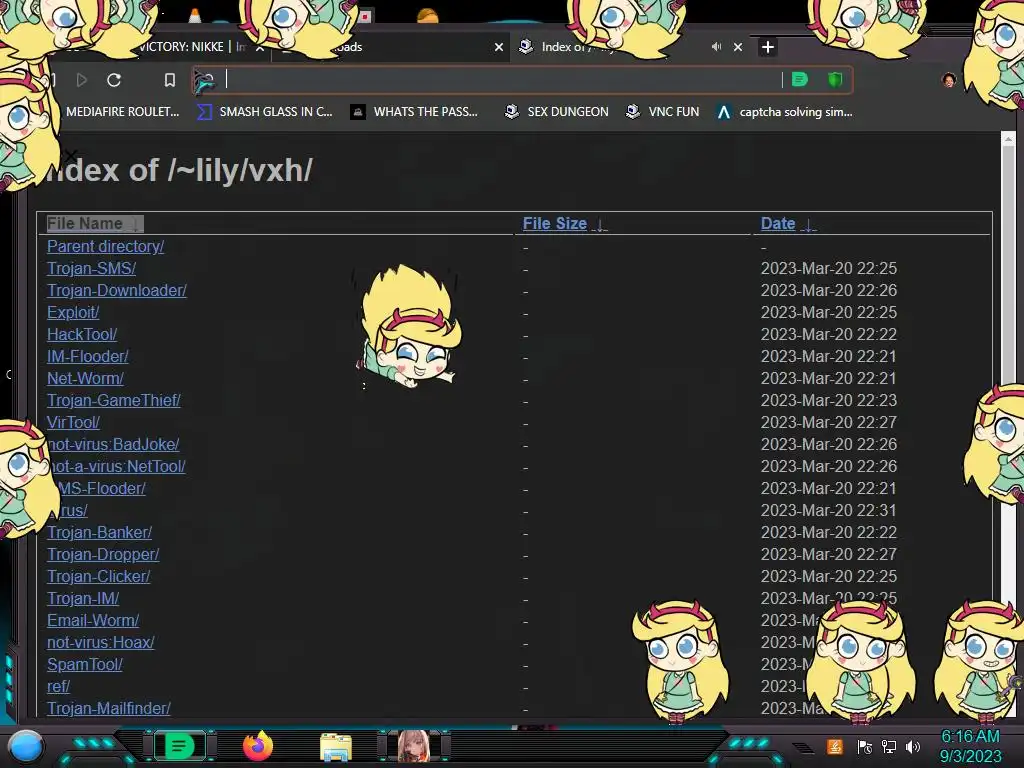Reload the page with the refresh icon
The image size is (1024, 768).
pyautogui.click(x=114, y=80)
